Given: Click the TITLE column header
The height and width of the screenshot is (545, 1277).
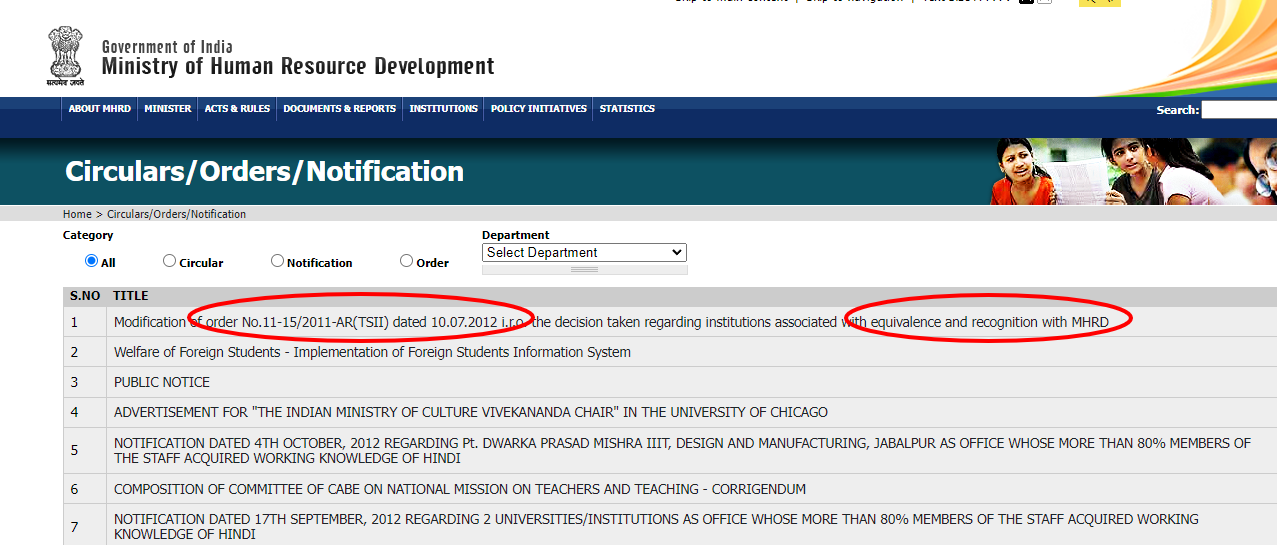Looking at the screenshot, I should (x=130, y=296).
